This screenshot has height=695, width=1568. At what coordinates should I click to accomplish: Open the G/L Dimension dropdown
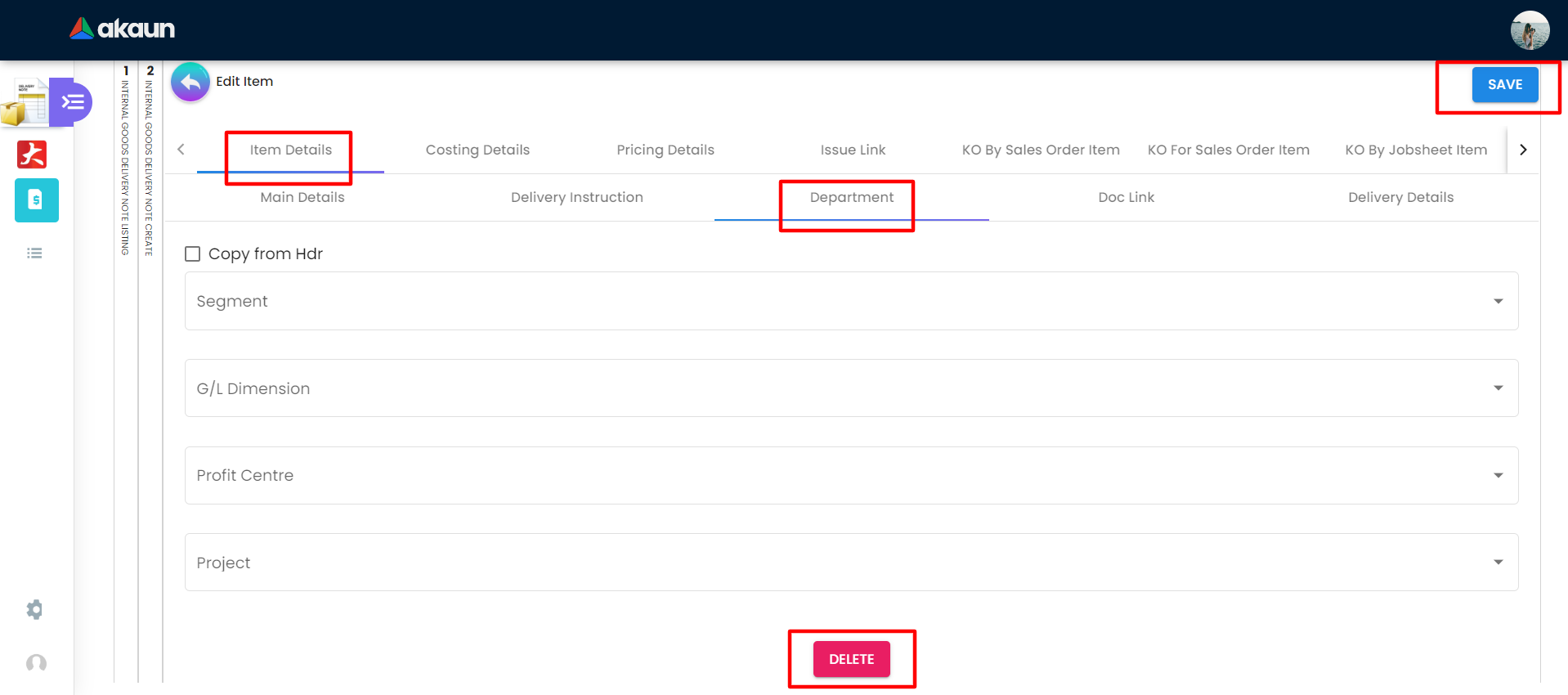point(851,388)
